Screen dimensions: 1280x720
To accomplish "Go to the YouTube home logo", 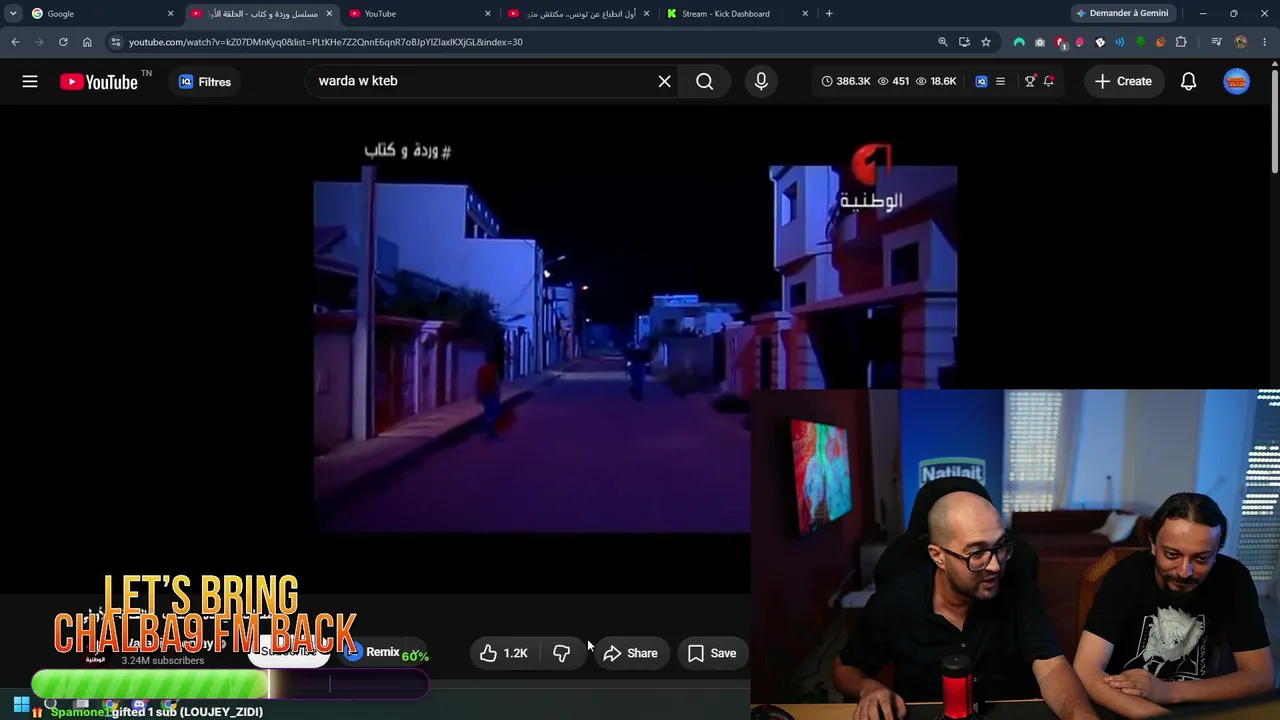I will (99, 82).
